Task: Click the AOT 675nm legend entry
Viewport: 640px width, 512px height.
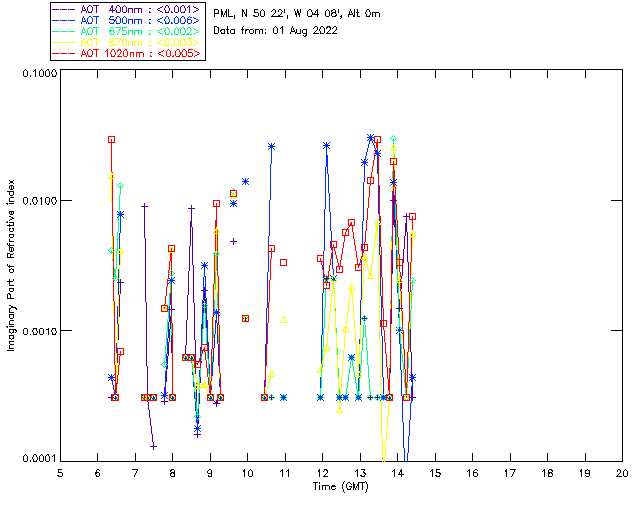Action: coord(127,31)
